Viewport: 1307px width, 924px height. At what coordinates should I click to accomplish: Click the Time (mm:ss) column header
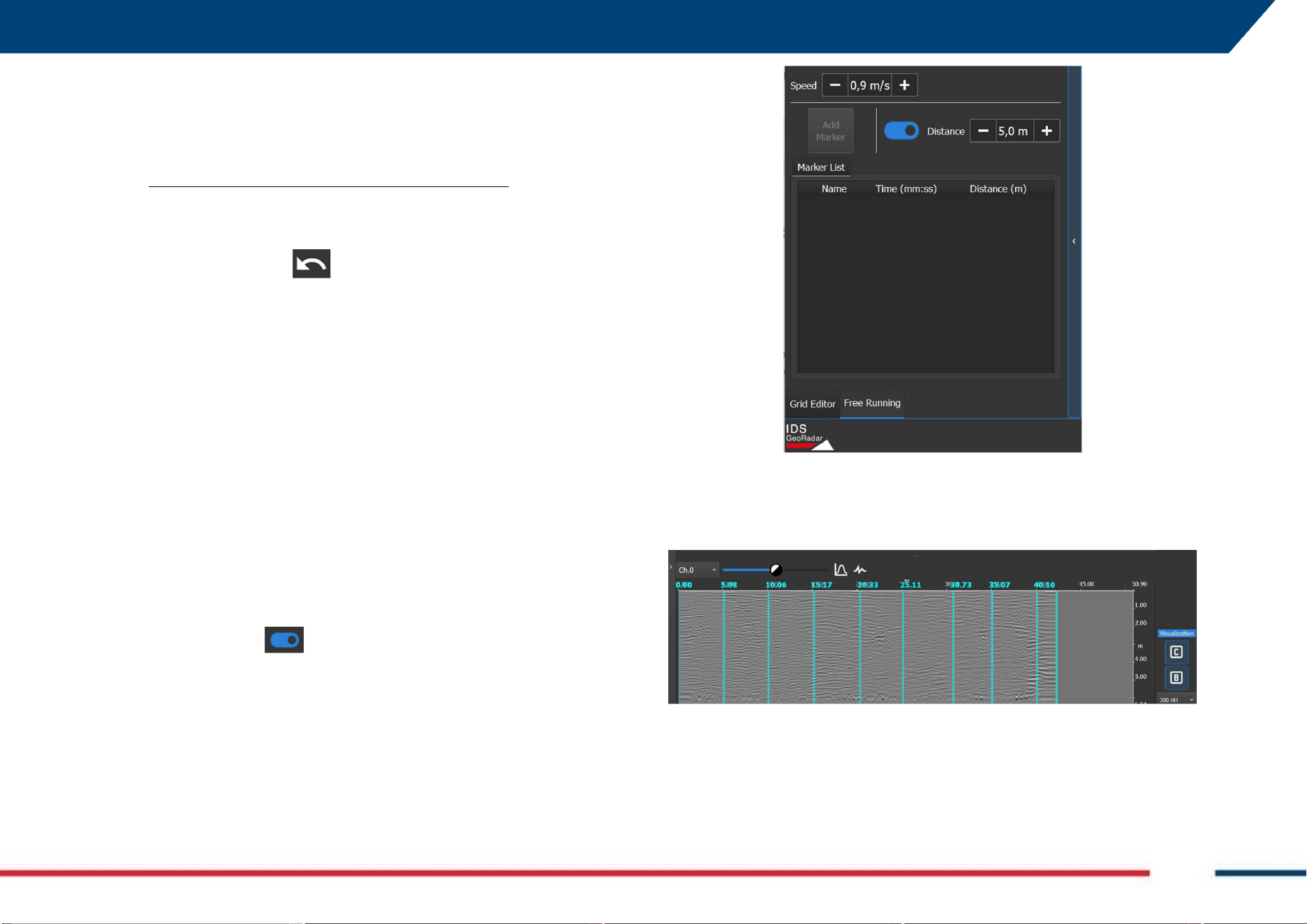(906, 189)
